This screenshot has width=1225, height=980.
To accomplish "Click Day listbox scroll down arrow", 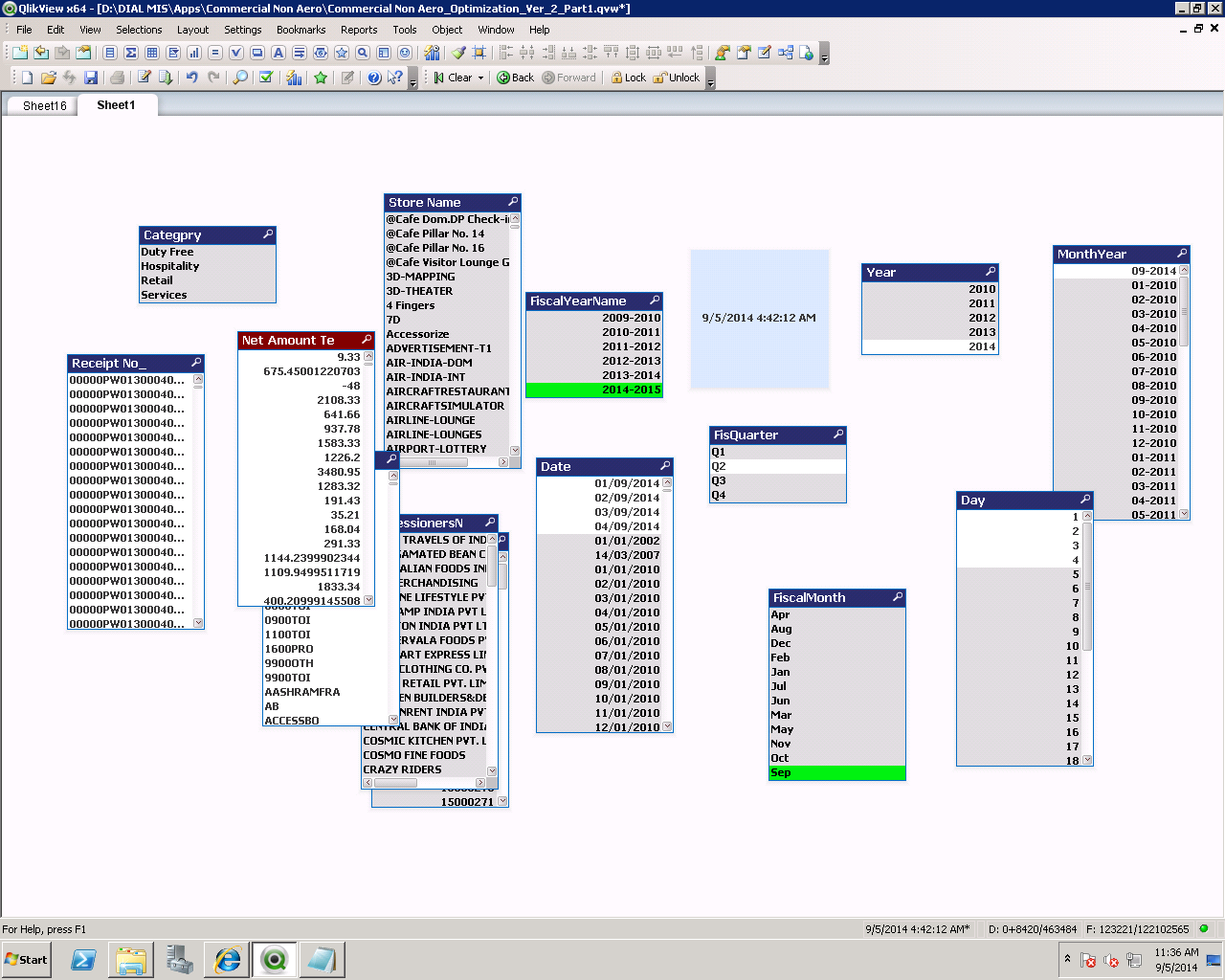I will coord(1087,760).
